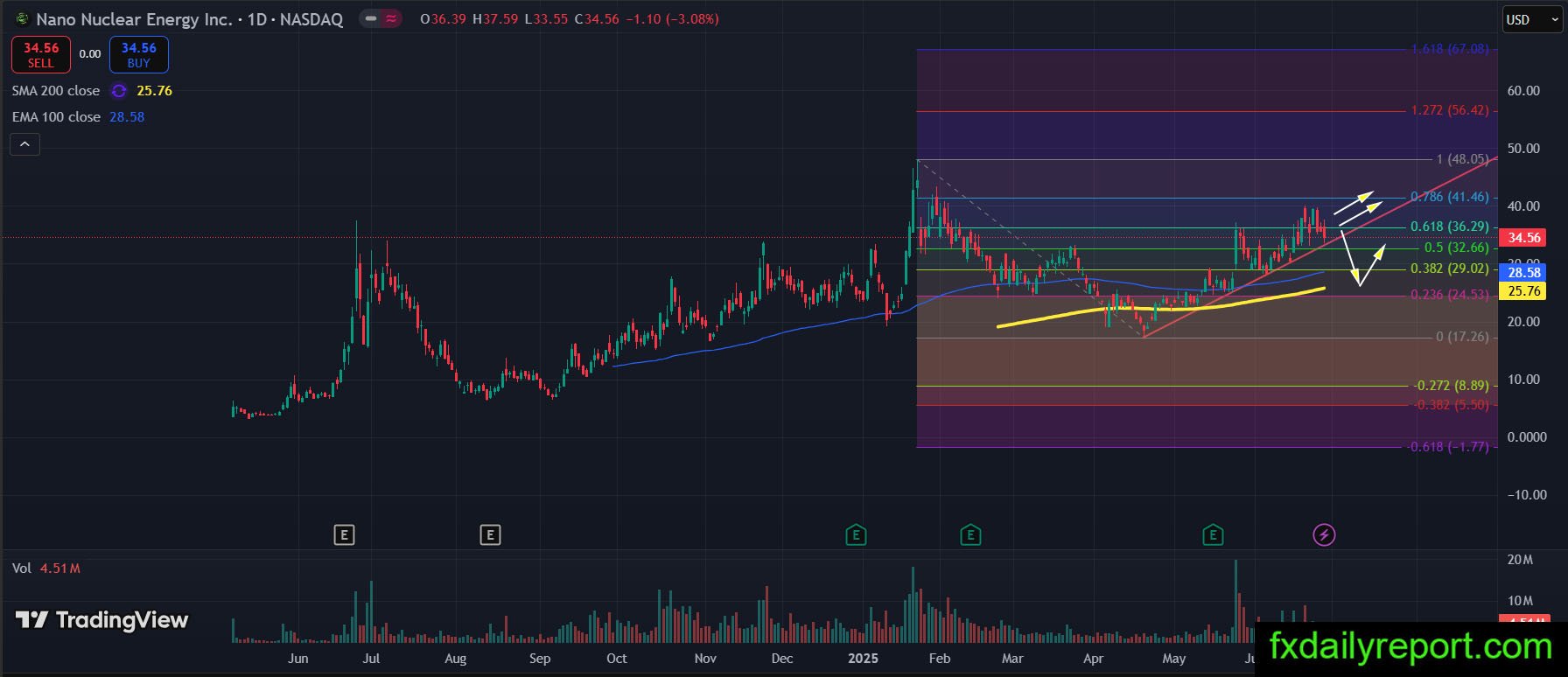
Task: Open the green earnings marker between Feb and Mar
Action: click(x=969, y=534)
